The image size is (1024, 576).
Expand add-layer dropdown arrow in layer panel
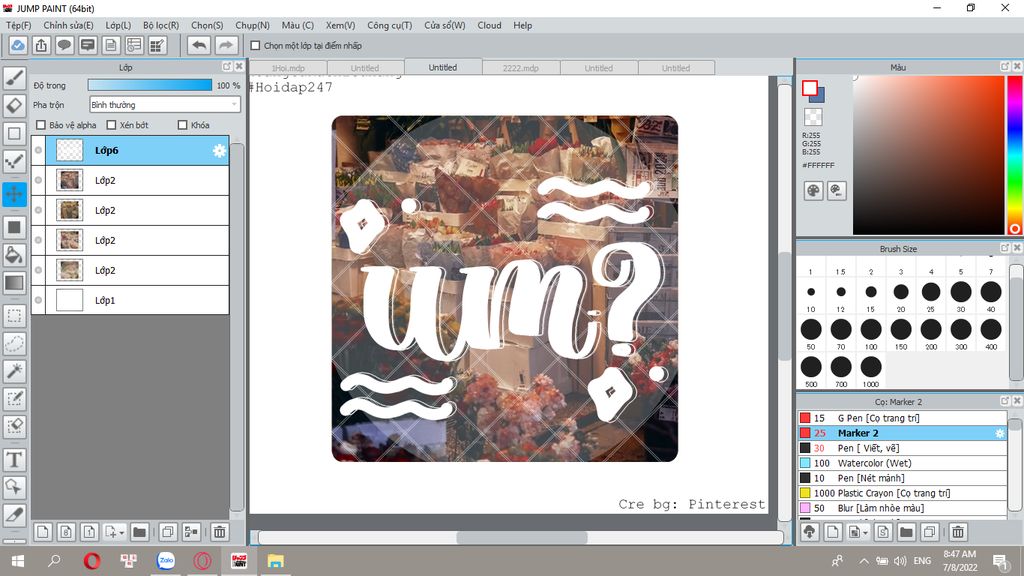pos(121,533)
